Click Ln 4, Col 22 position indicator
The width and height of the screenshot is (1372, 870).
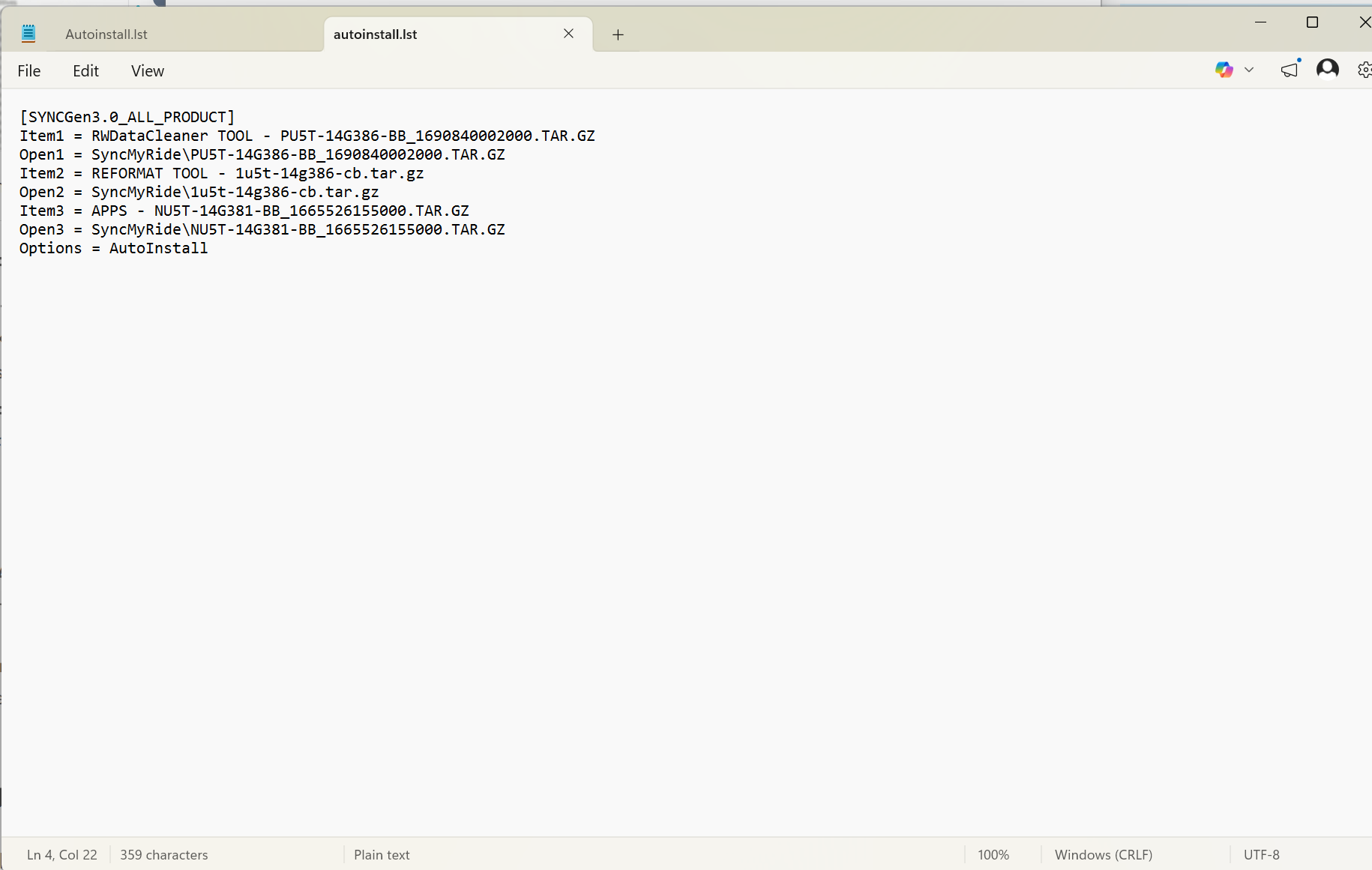[62, 855]
